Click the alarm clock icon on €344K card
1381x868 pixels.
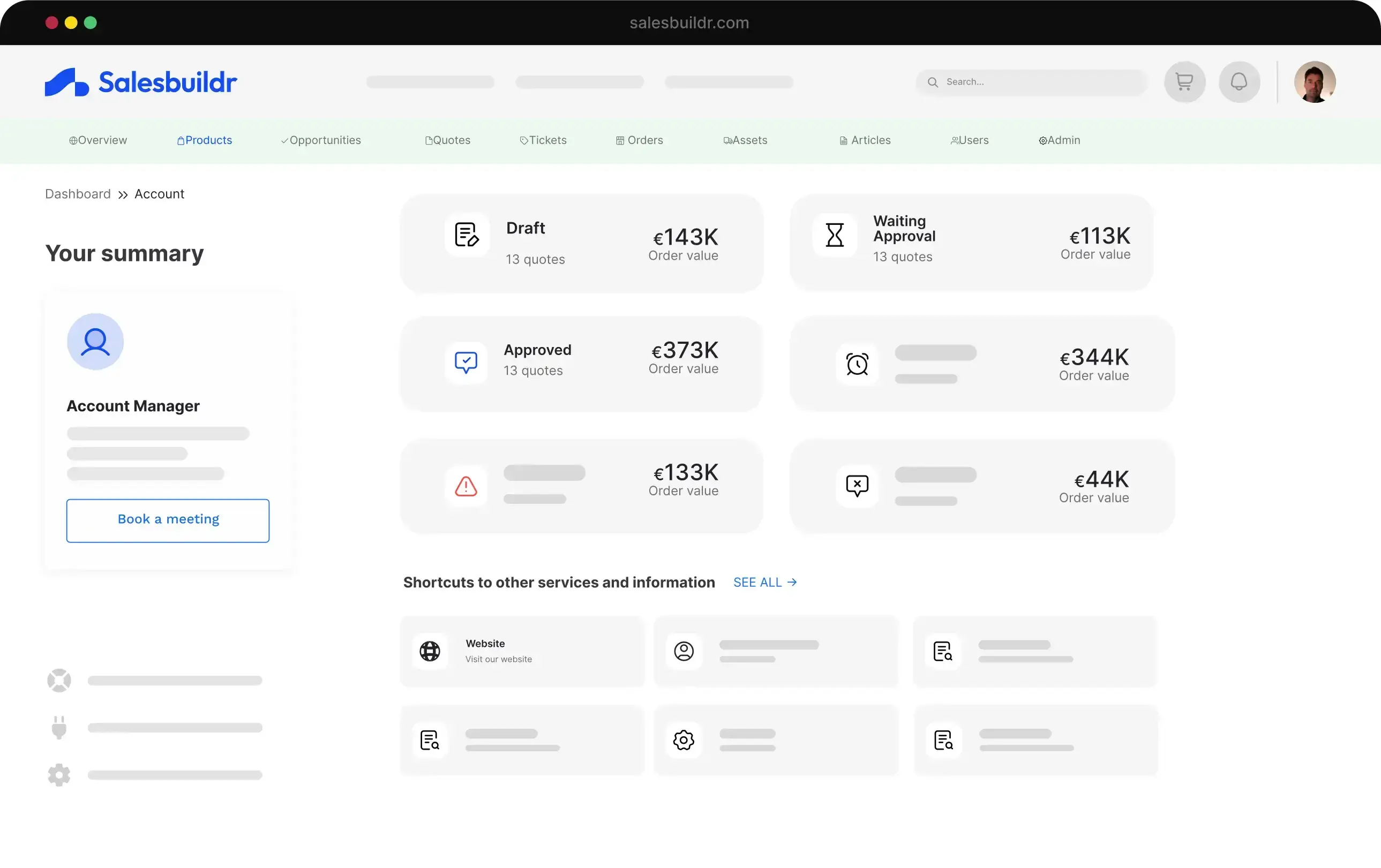[x=857, y=364]
